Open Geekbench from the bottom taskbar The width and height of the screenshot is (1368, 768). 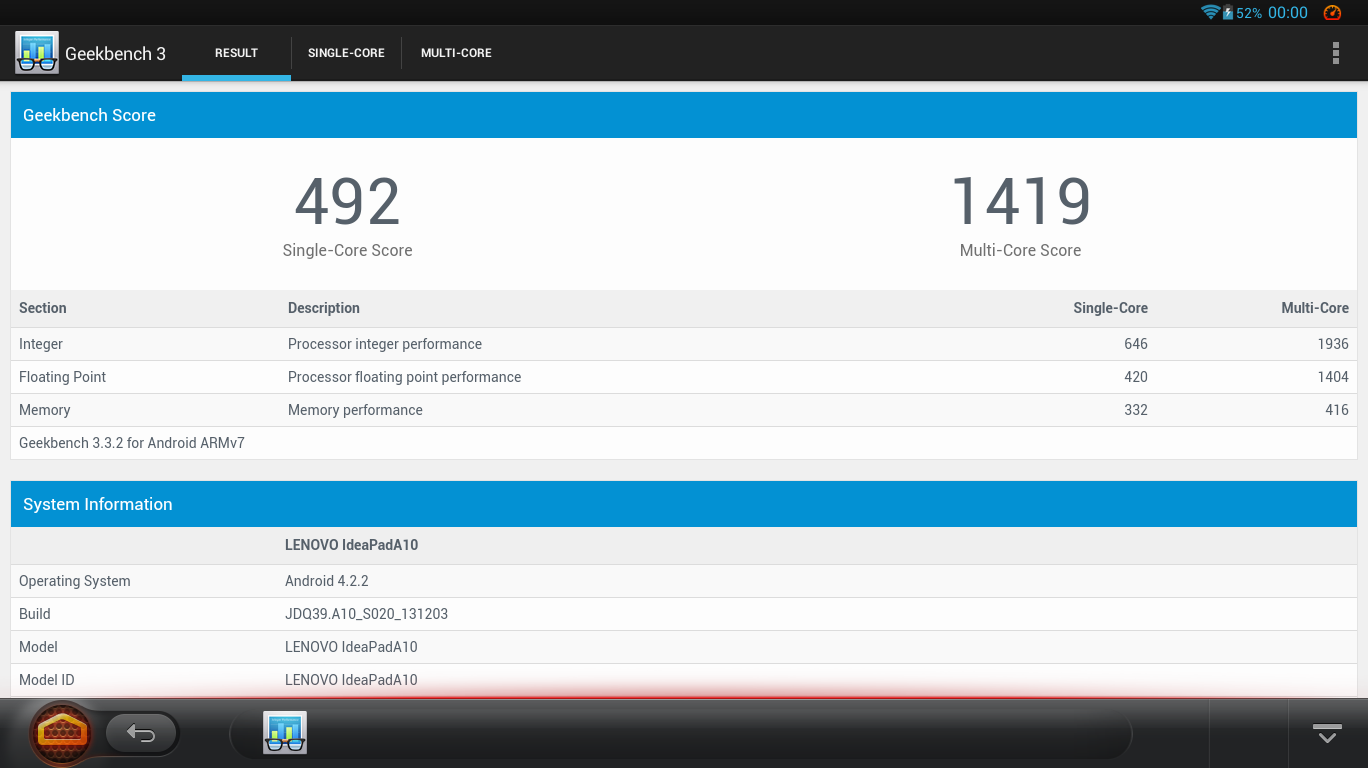click(285, 733)
